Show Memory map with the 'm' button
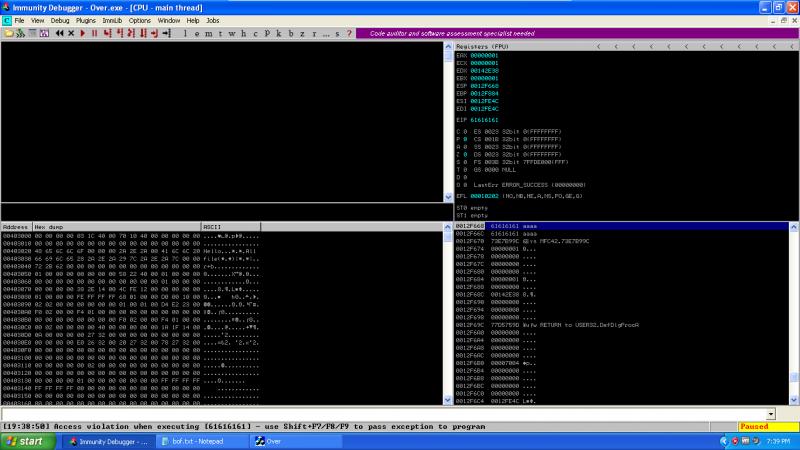800x450 pixels. click(x=209, y=34)
